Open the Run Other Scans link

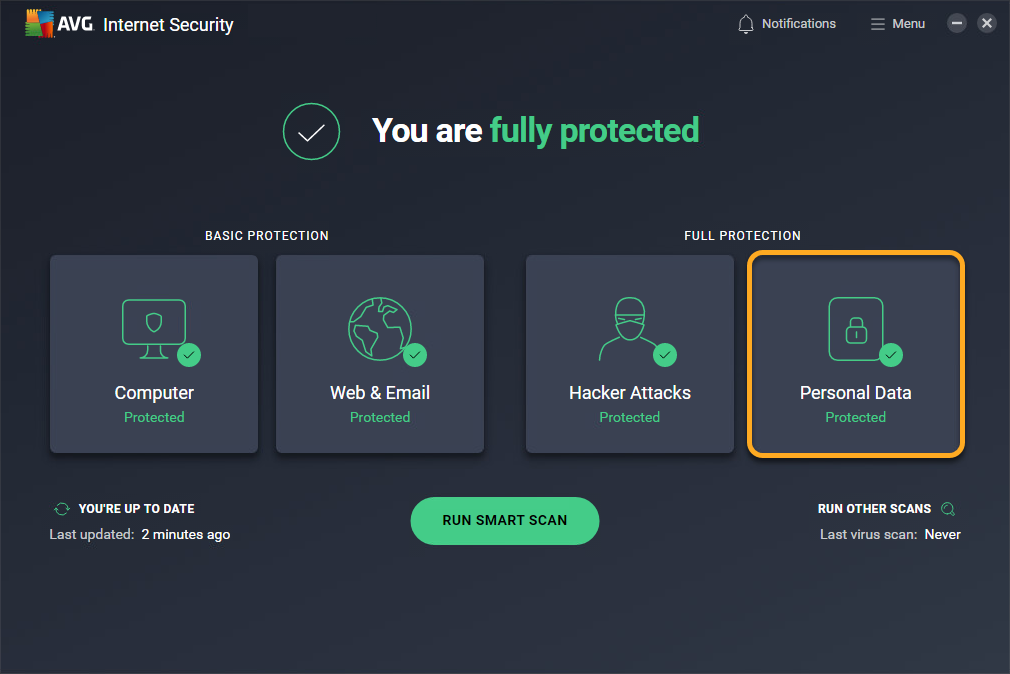pos(874,509)
